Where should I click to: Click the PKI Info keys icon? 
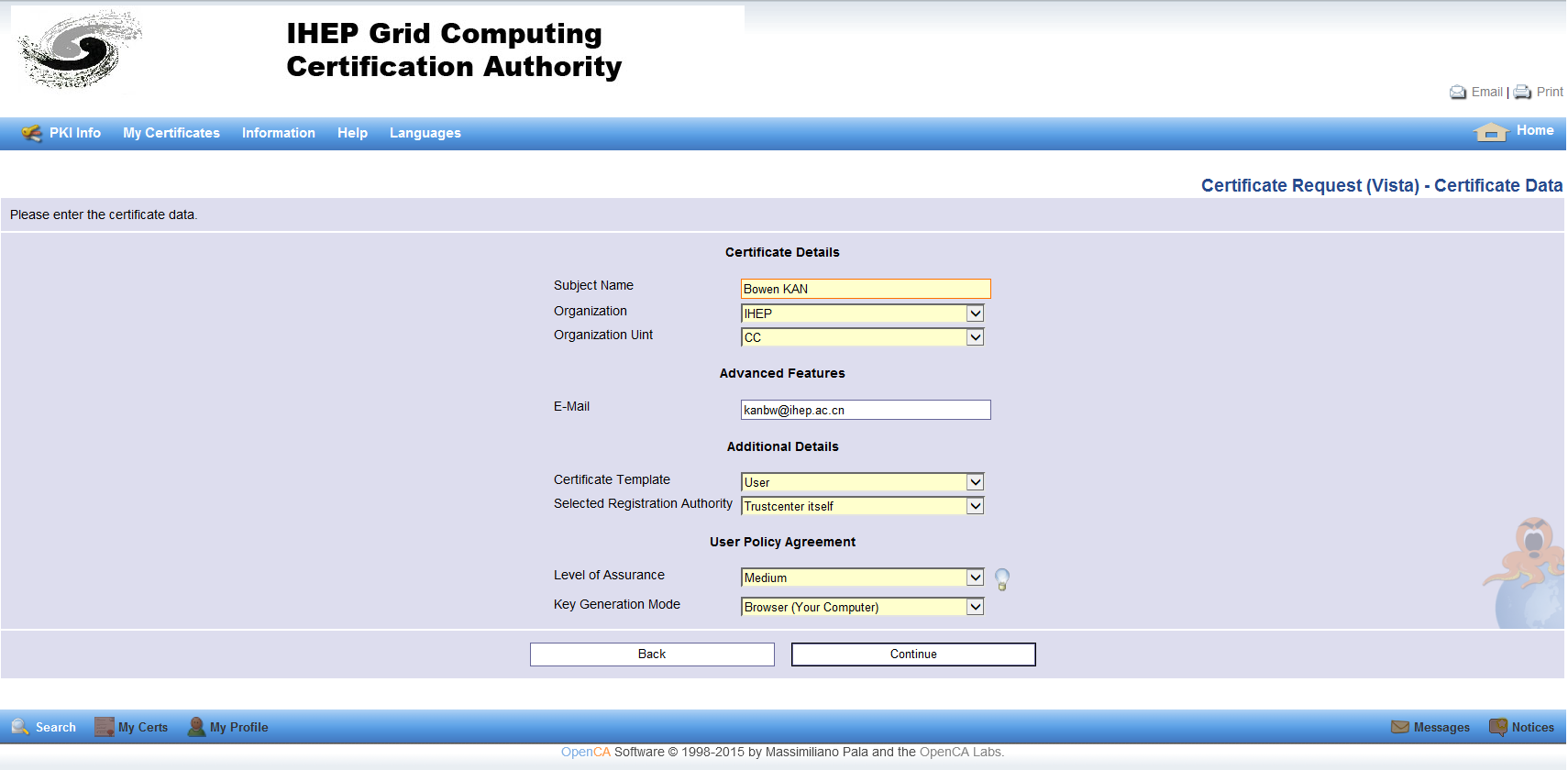coord(32,133)
